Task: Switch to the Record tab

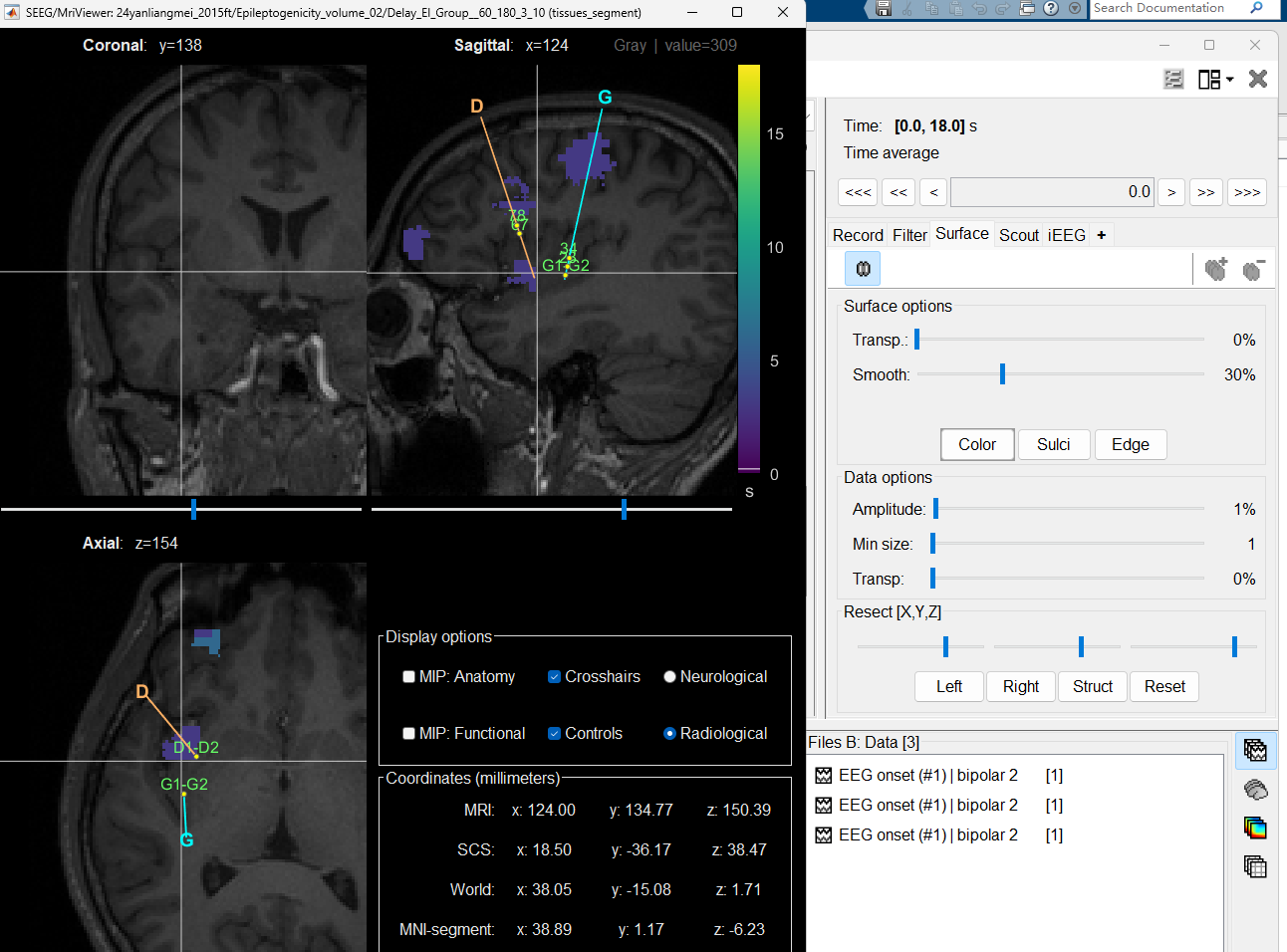Action: 858,236
